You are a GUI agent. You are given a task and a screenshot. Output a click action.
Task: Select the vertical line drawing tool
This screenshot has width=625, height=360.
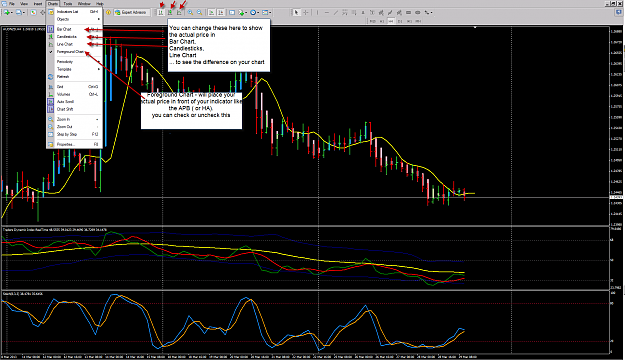coord(317,12)
